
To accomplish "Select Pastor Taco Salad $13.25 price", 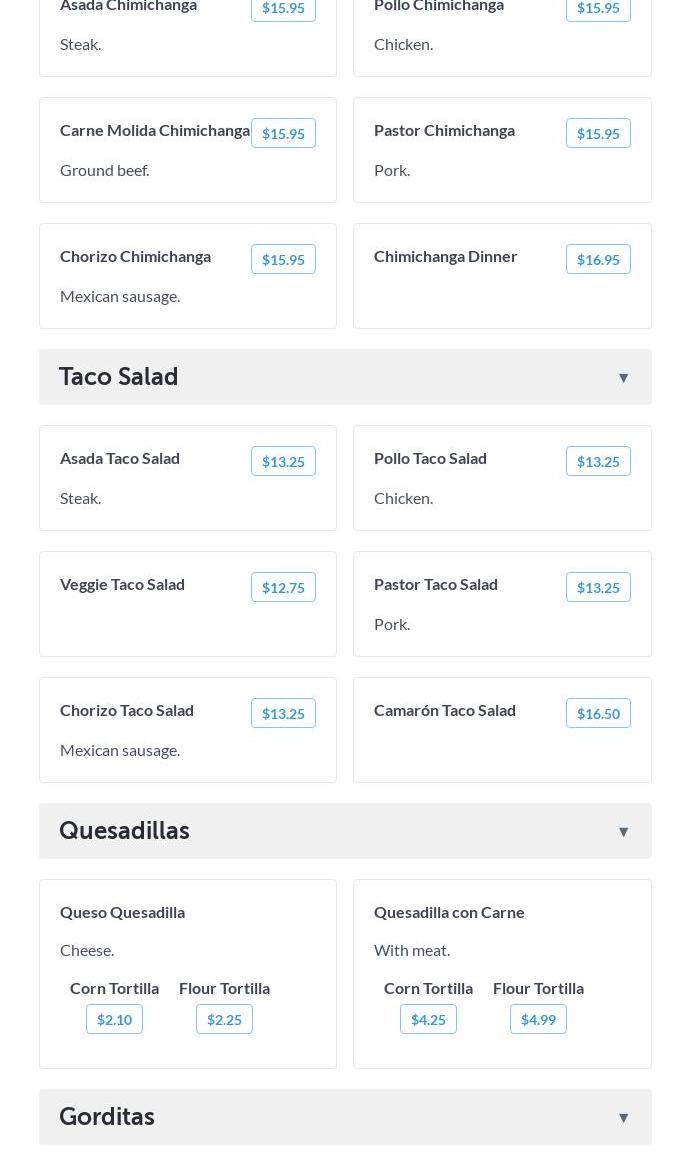I will 598,588.
